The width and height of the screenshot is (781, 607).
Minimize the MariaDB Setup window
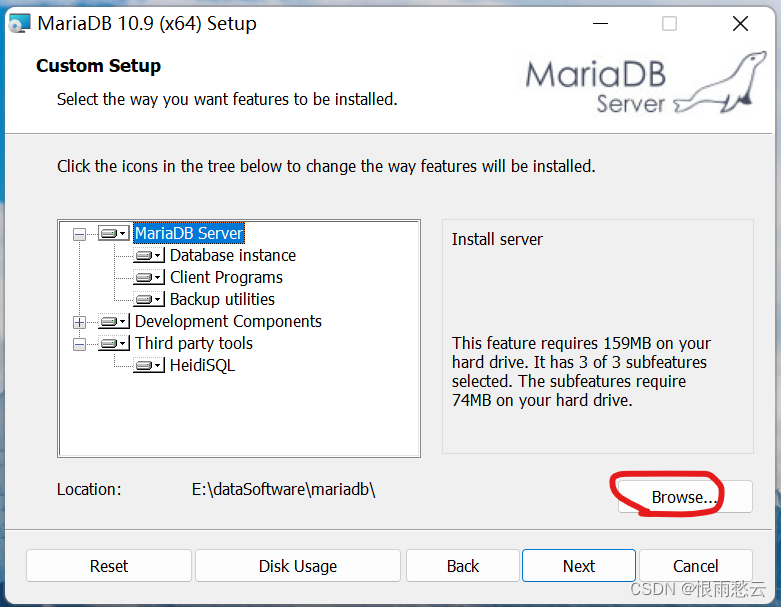(x=600, y=23)
